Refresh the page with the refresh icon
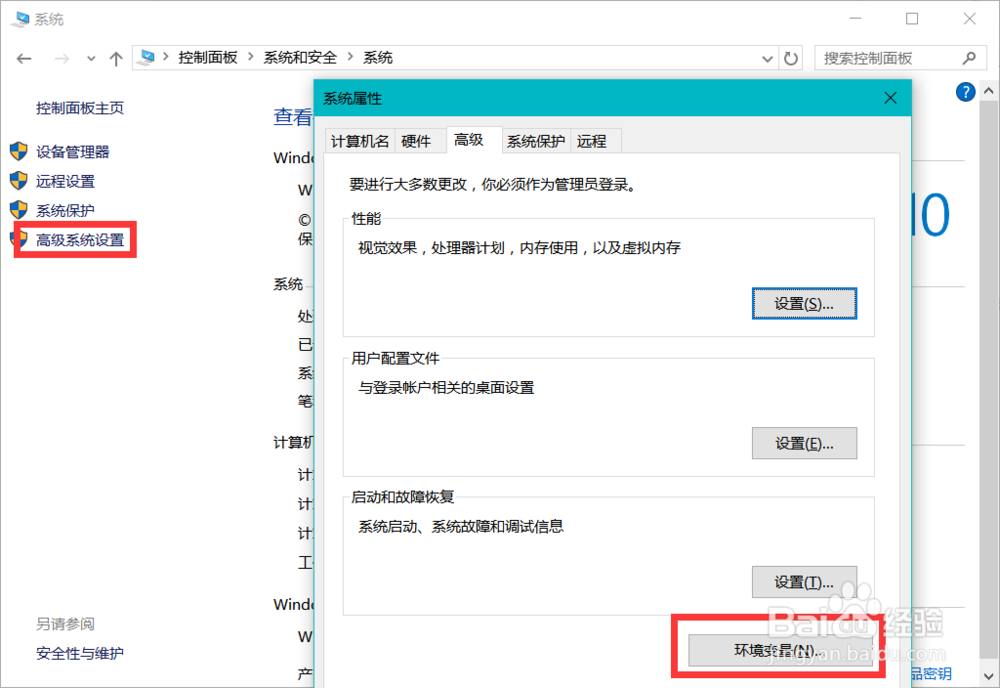This screenshot has width=1000, height=688. tap(790, 58)
